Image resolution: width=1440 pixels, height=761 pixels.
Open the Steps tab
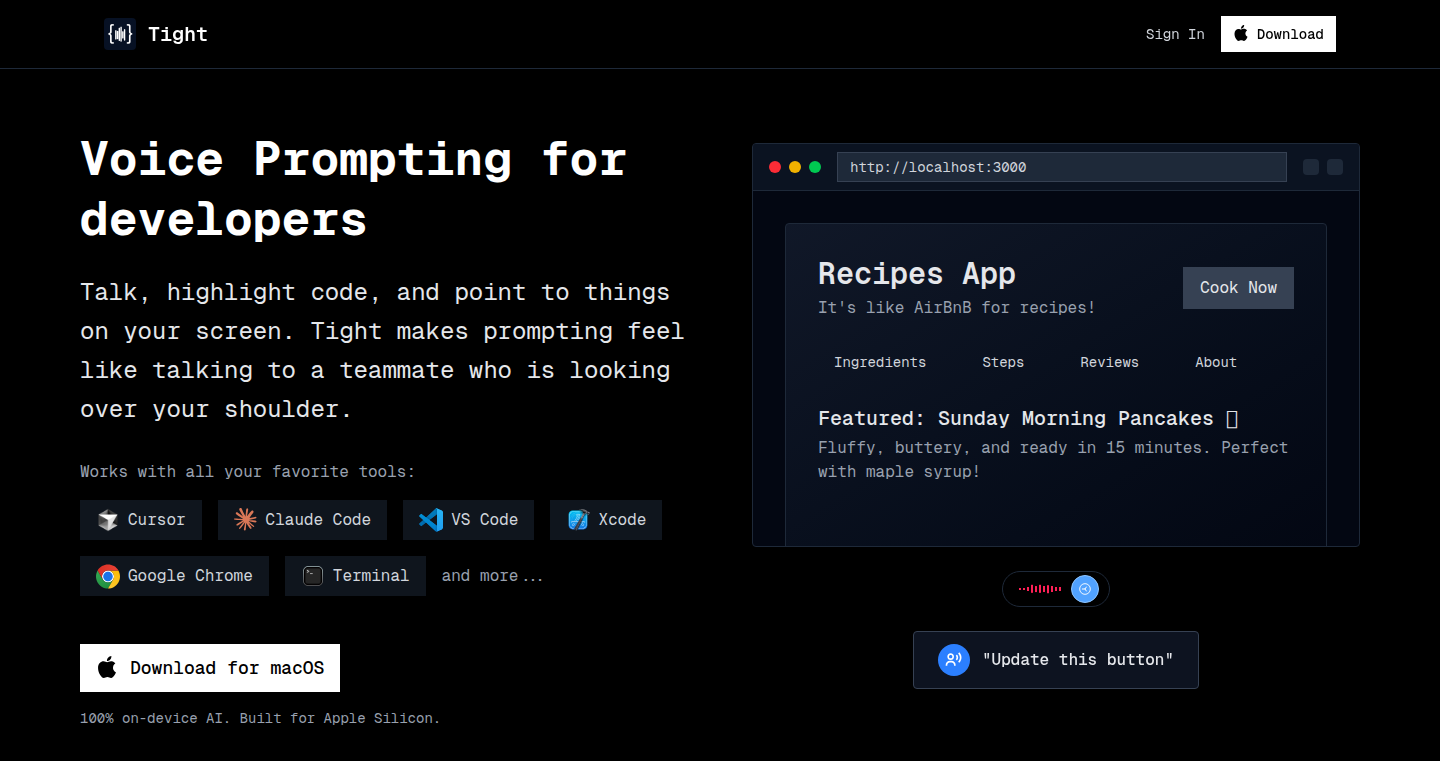tap(1003, 362)
